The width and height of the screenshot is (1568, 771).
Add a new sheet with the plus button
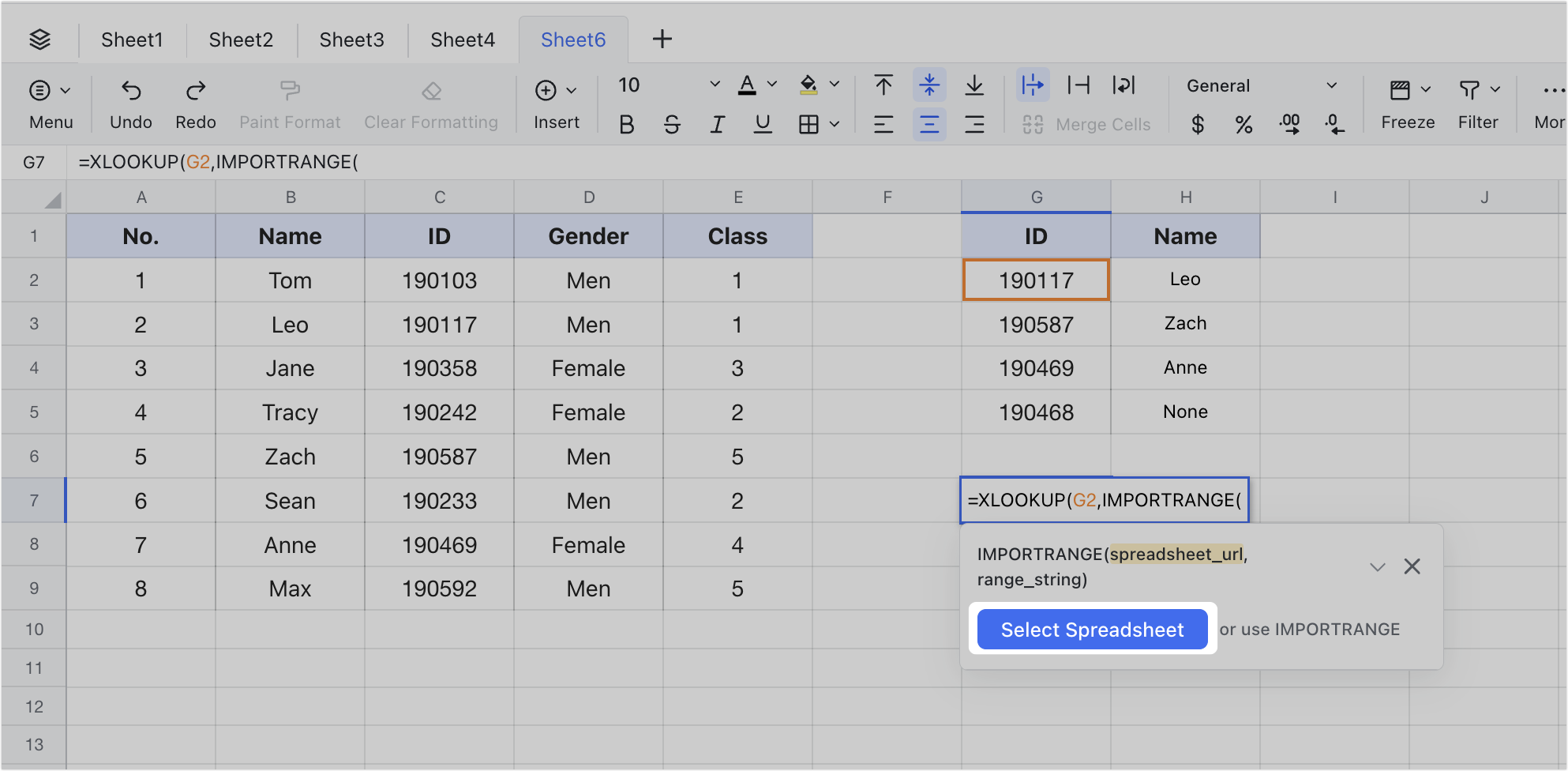(662, 39)
